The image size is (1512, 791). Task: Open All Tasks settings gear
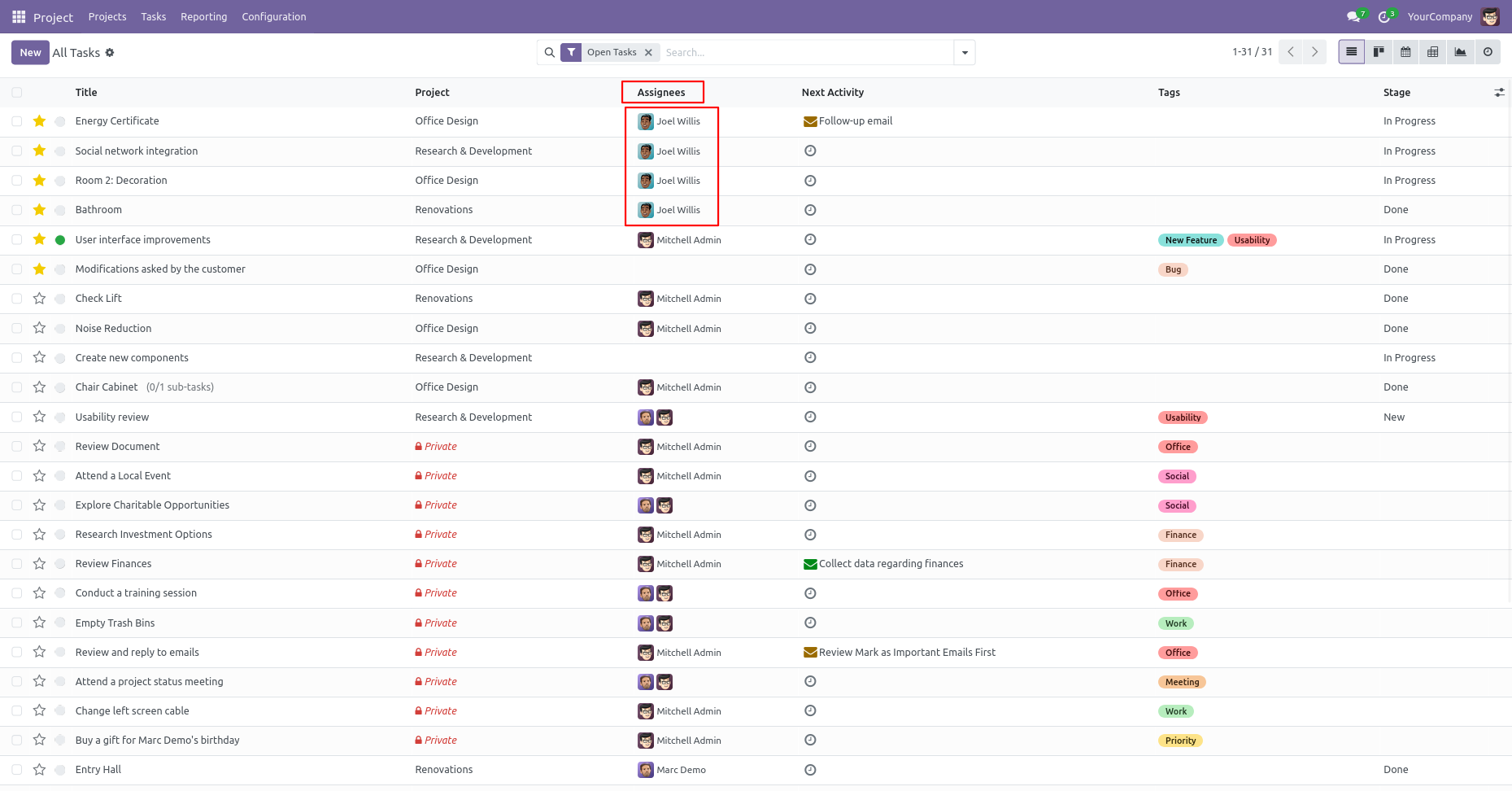point(110,53)
